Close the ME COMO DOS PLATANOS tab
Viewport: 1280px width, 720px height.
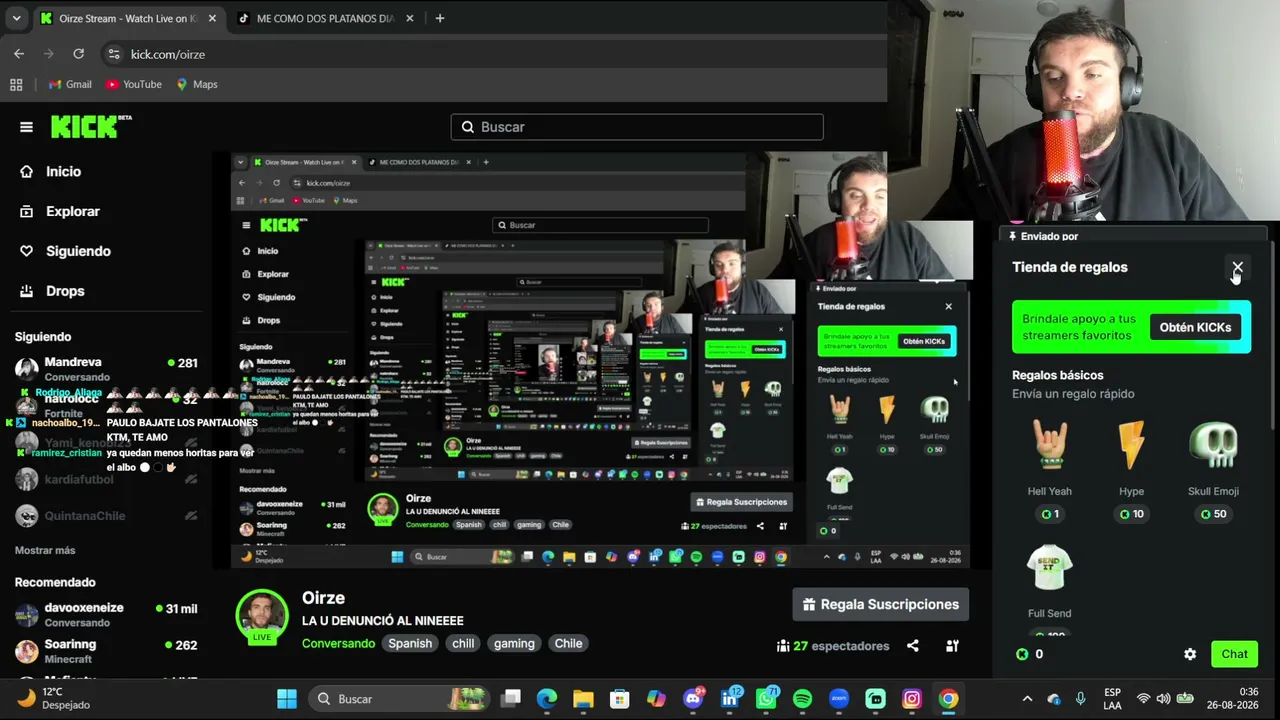409,18
